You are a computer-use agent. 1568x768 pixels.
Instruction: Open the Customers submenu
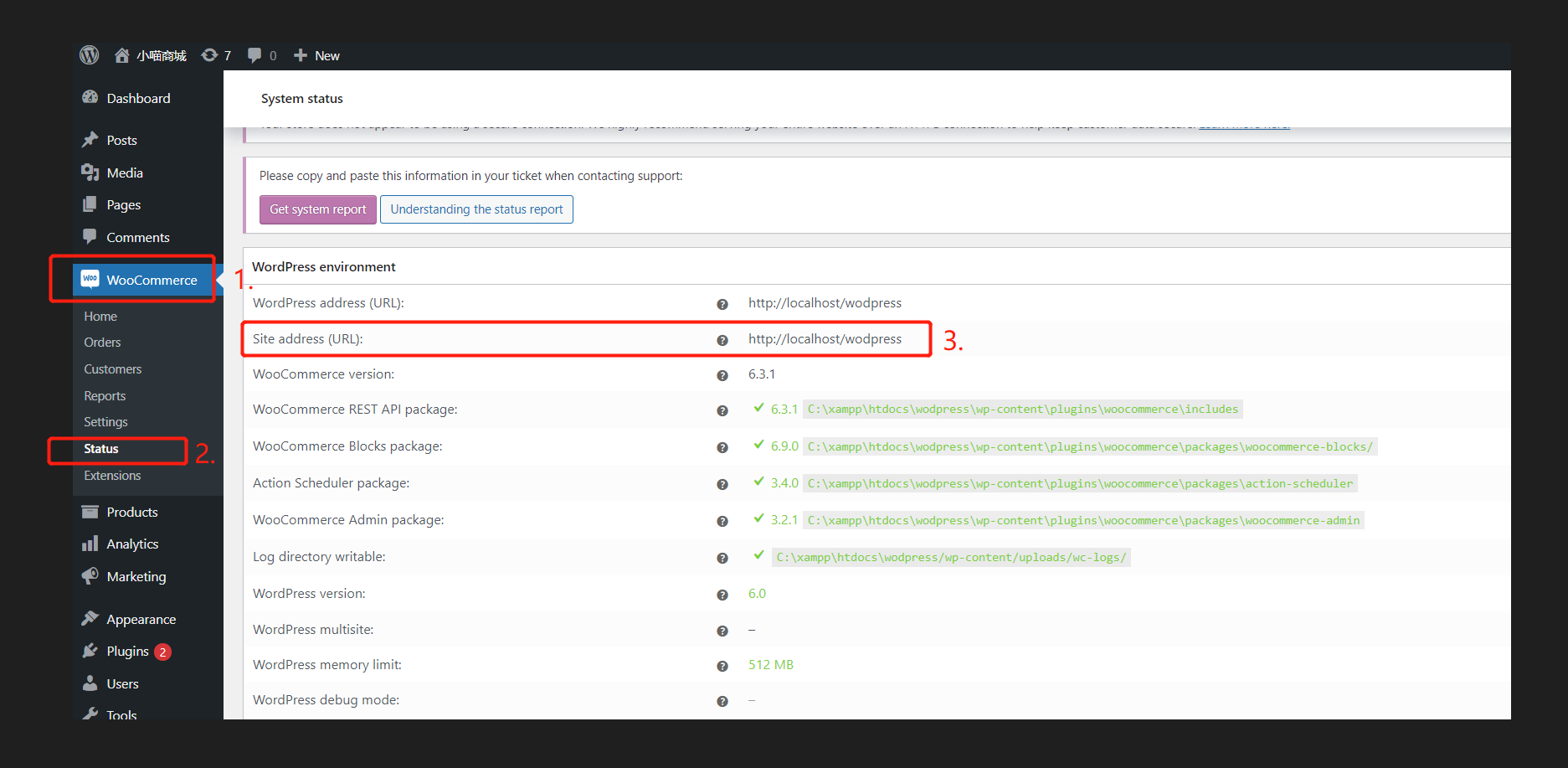click(x=113, y=369)
